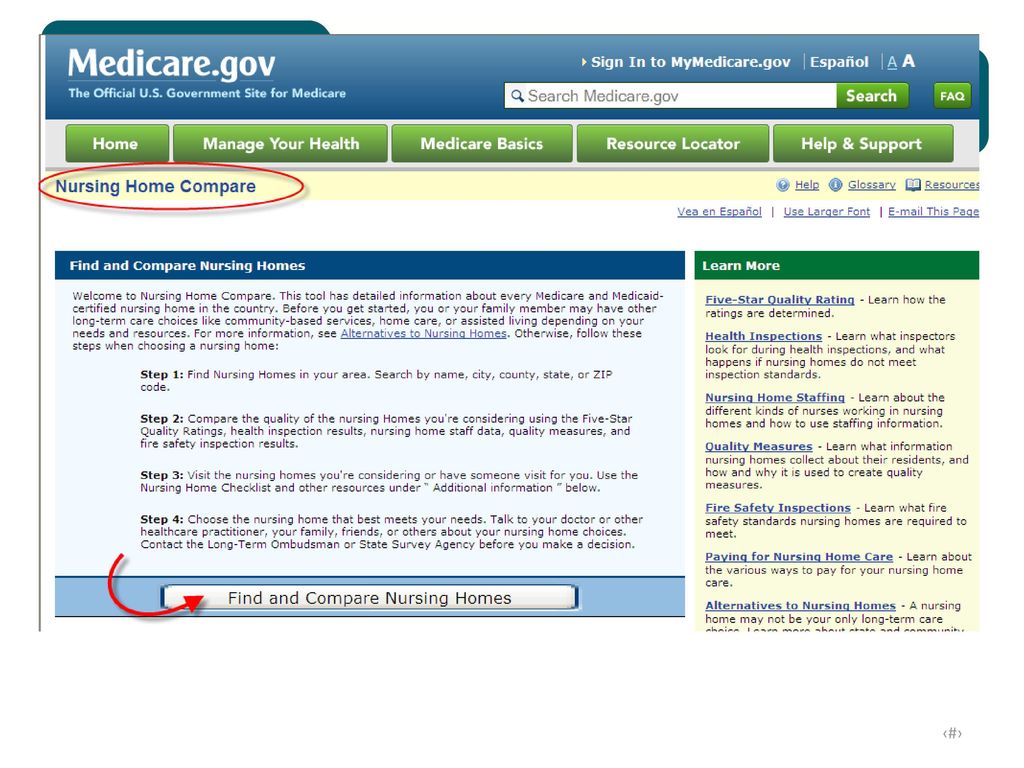Open Manage Your Health tab

tap(281, 143)
